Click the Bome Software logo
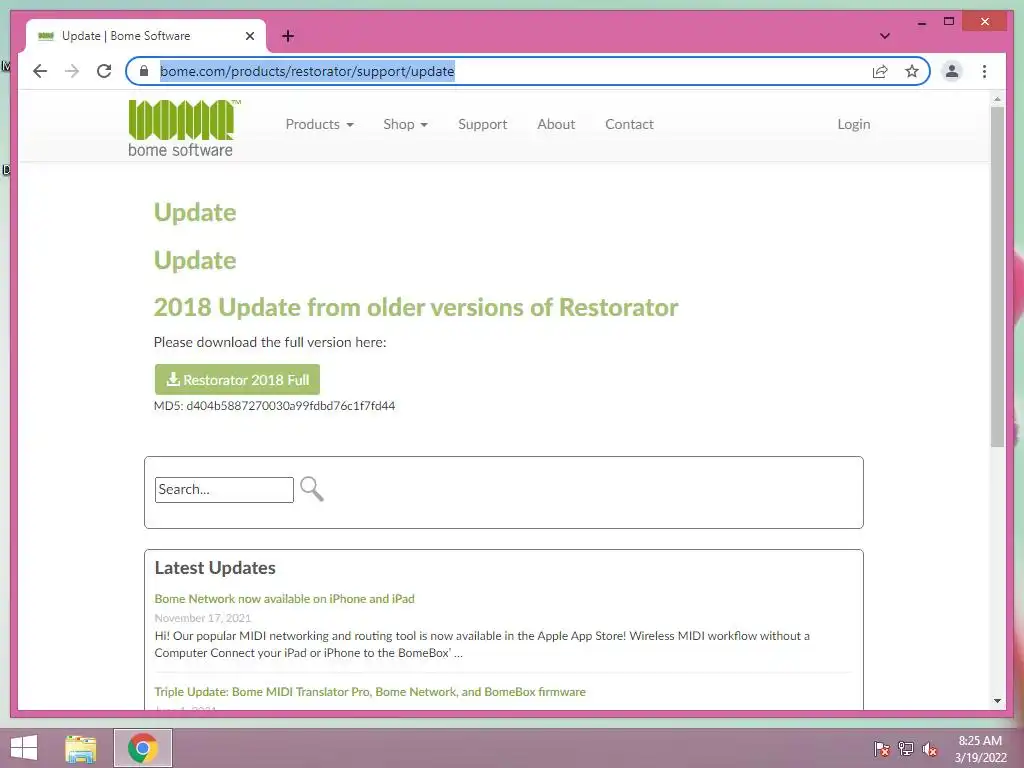This screenshot has width=1024, height=768. click(x=184, y=129)
